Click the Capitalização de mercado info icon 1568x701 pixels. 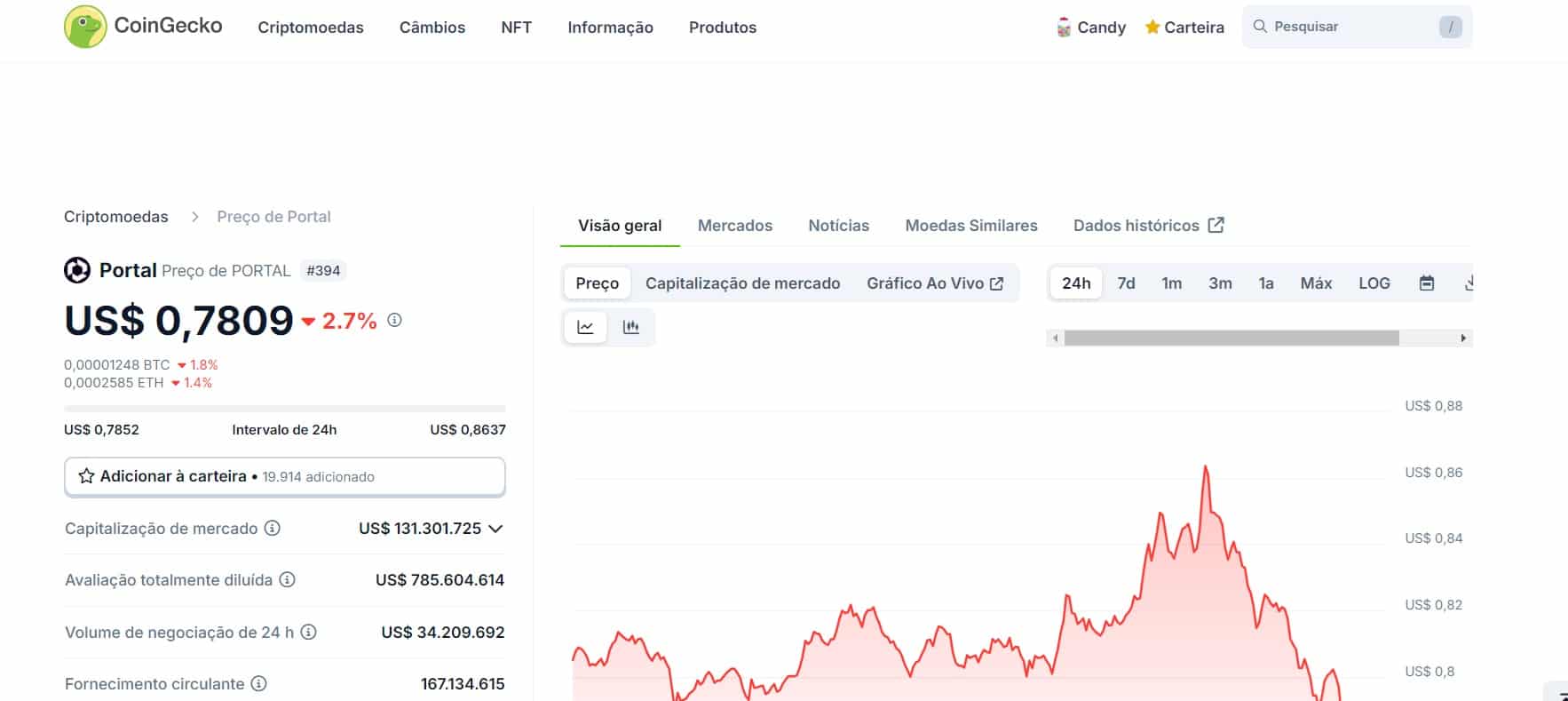[273, 528]
